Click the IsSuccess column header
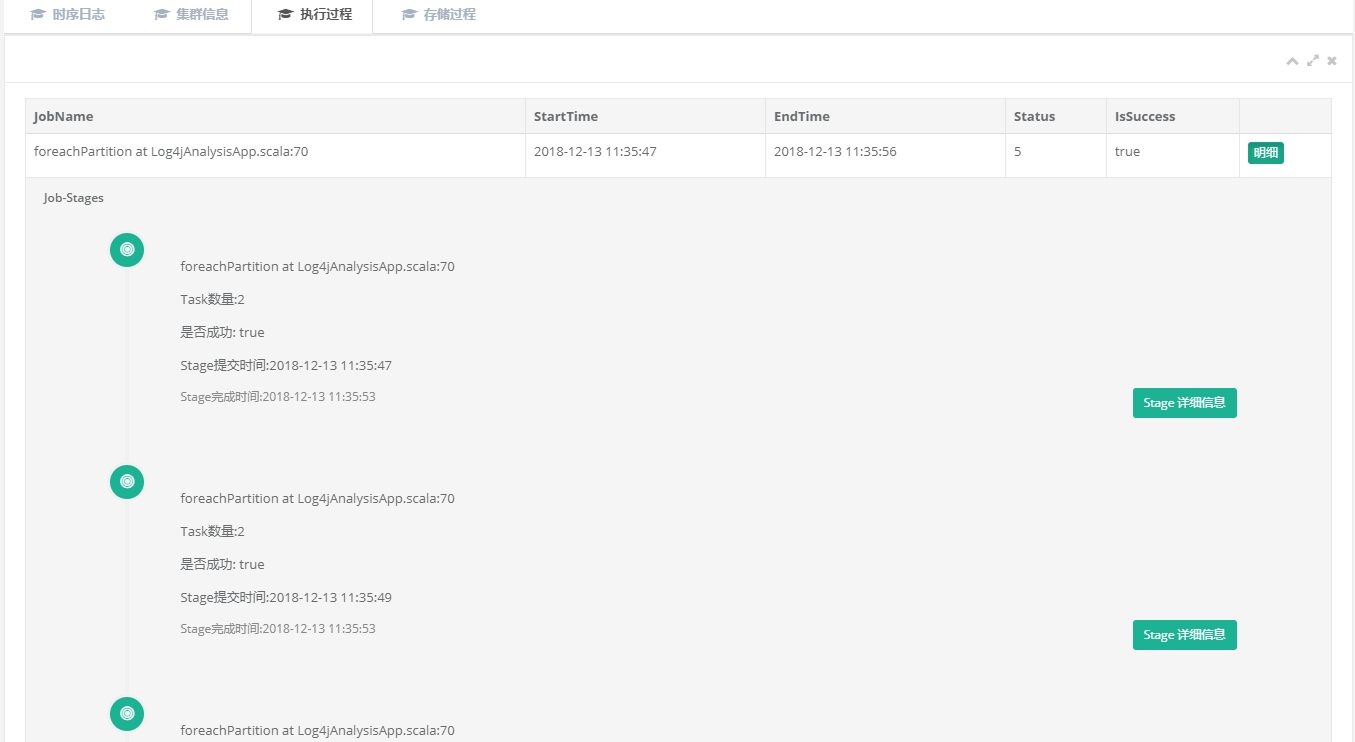The height and width of the screenshot is (742, 1355). click(1145, 116)
